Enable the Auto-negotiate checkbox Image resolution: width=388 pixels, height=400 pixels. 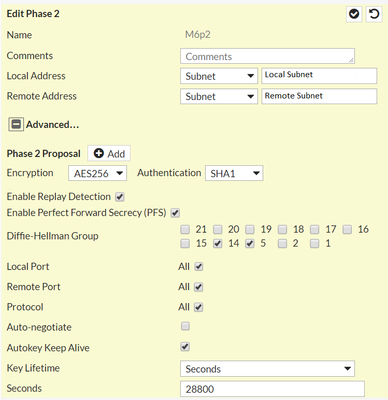(185, 326)
